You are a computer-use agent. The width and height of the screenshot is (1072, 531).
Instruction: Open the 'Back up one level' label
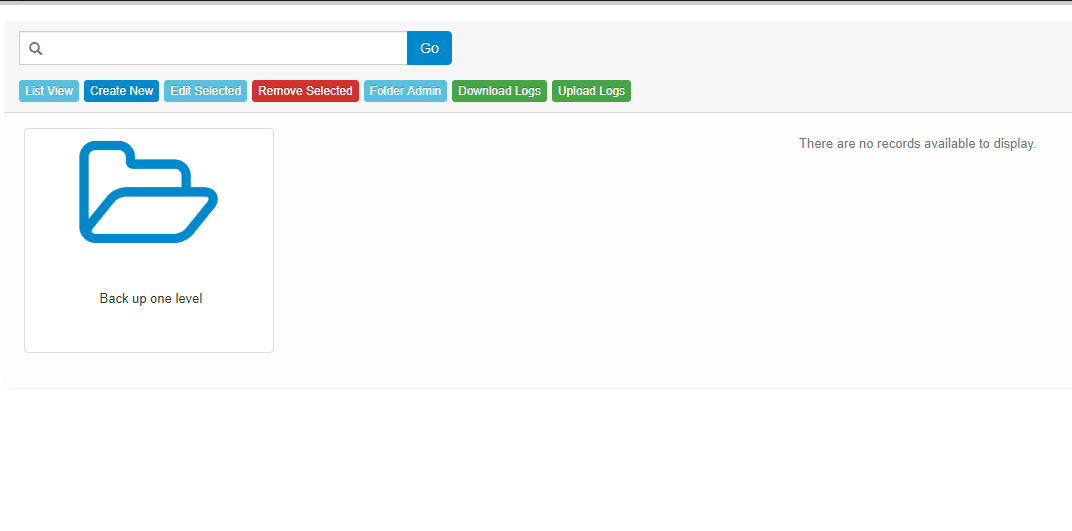[x=151, y=299]
